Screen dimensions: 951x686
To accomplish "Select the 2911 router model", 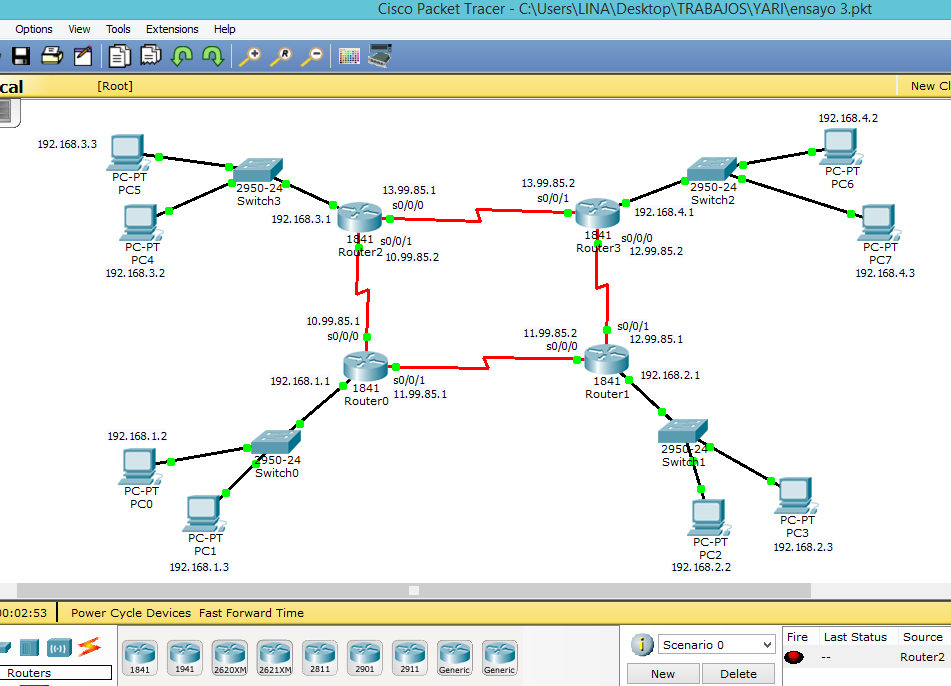I will (409, 657).
